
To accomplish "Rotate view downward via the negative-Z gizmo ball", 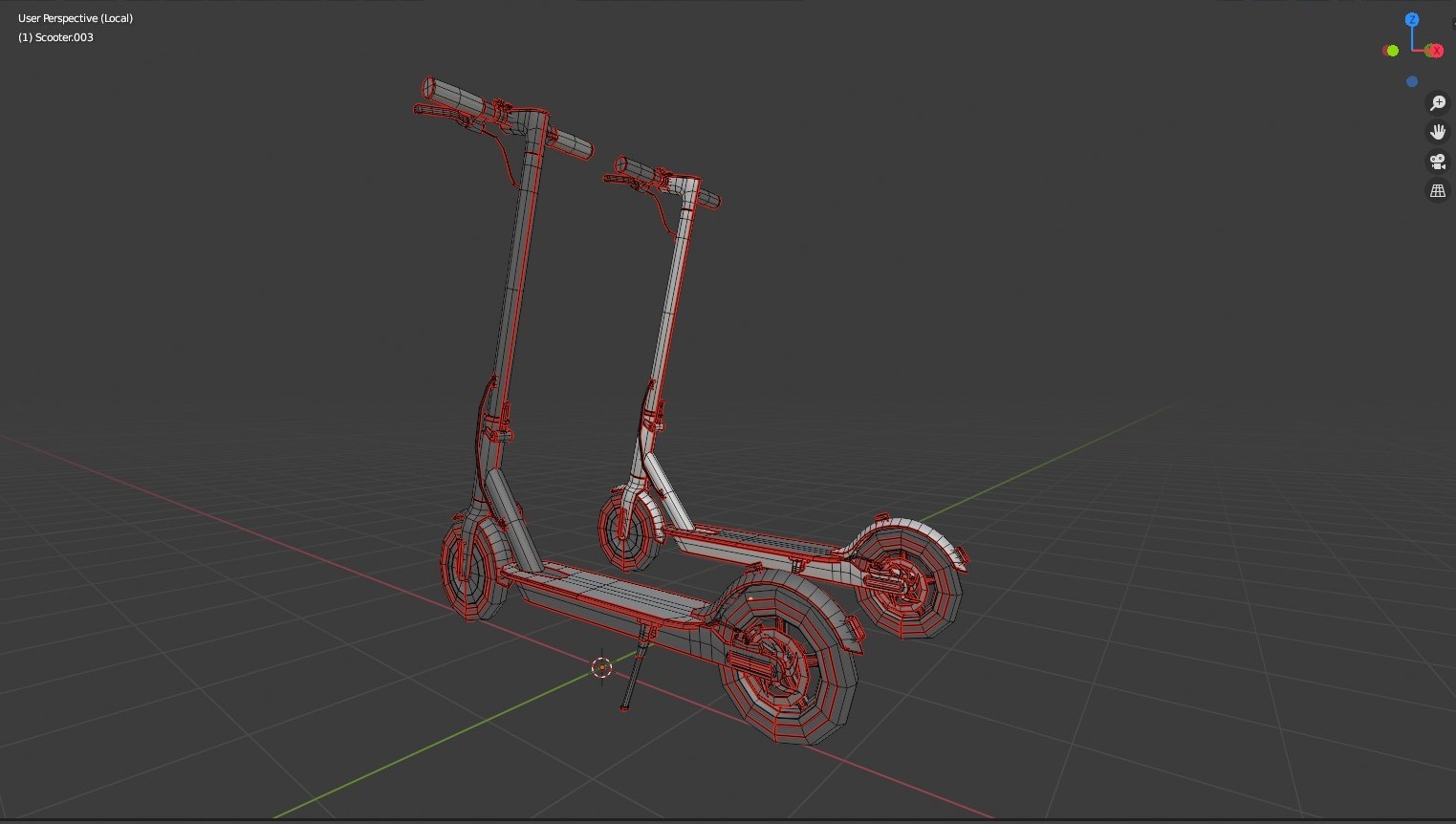I will [1411, 81].
